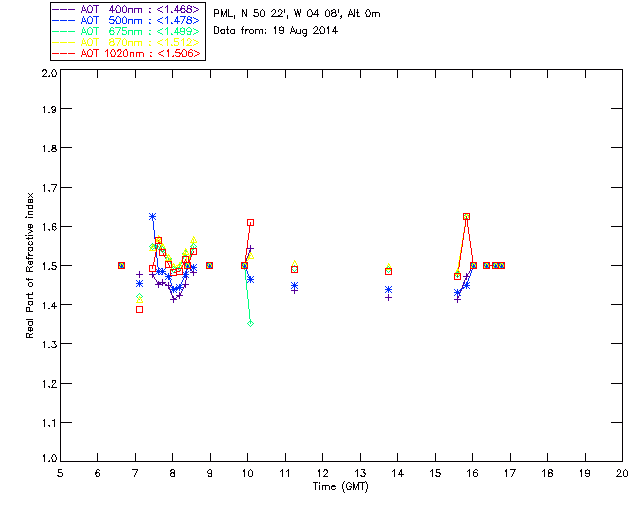
Task: Click the red square point at 1.61 just after 10 GMT
Action: (x=251, y=223)
